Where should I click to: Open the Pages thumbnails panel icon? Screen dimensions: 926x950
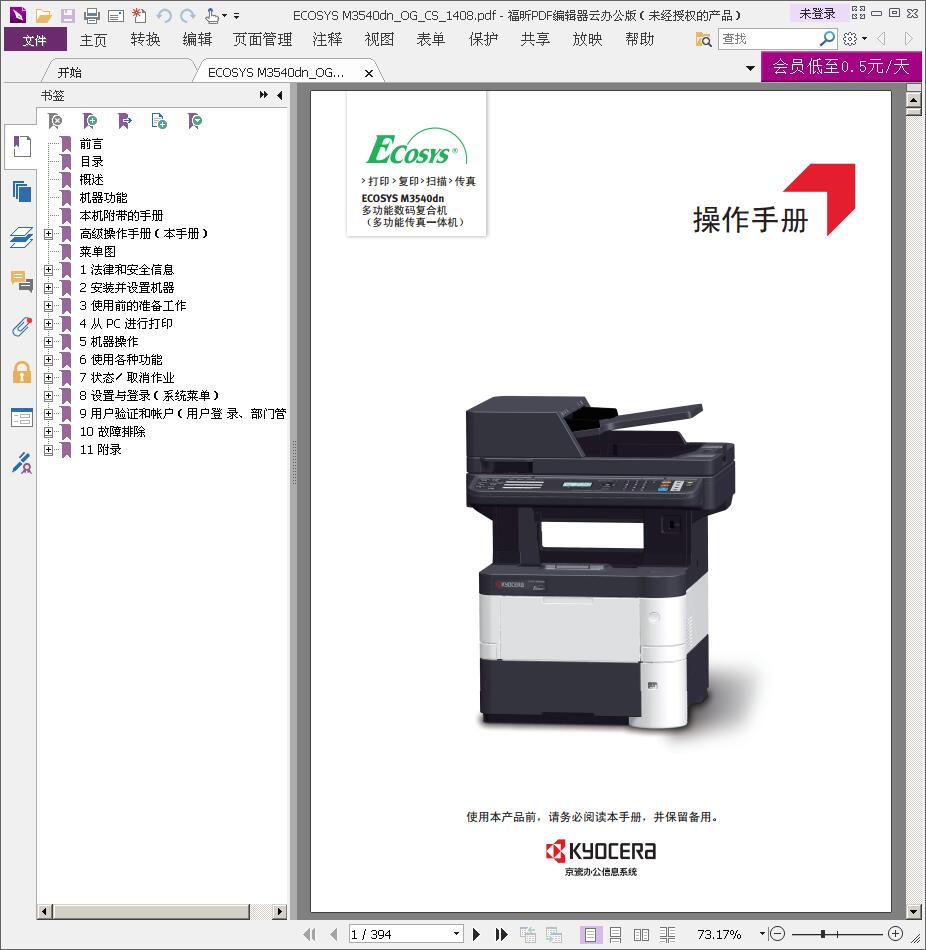pos(22,191)
